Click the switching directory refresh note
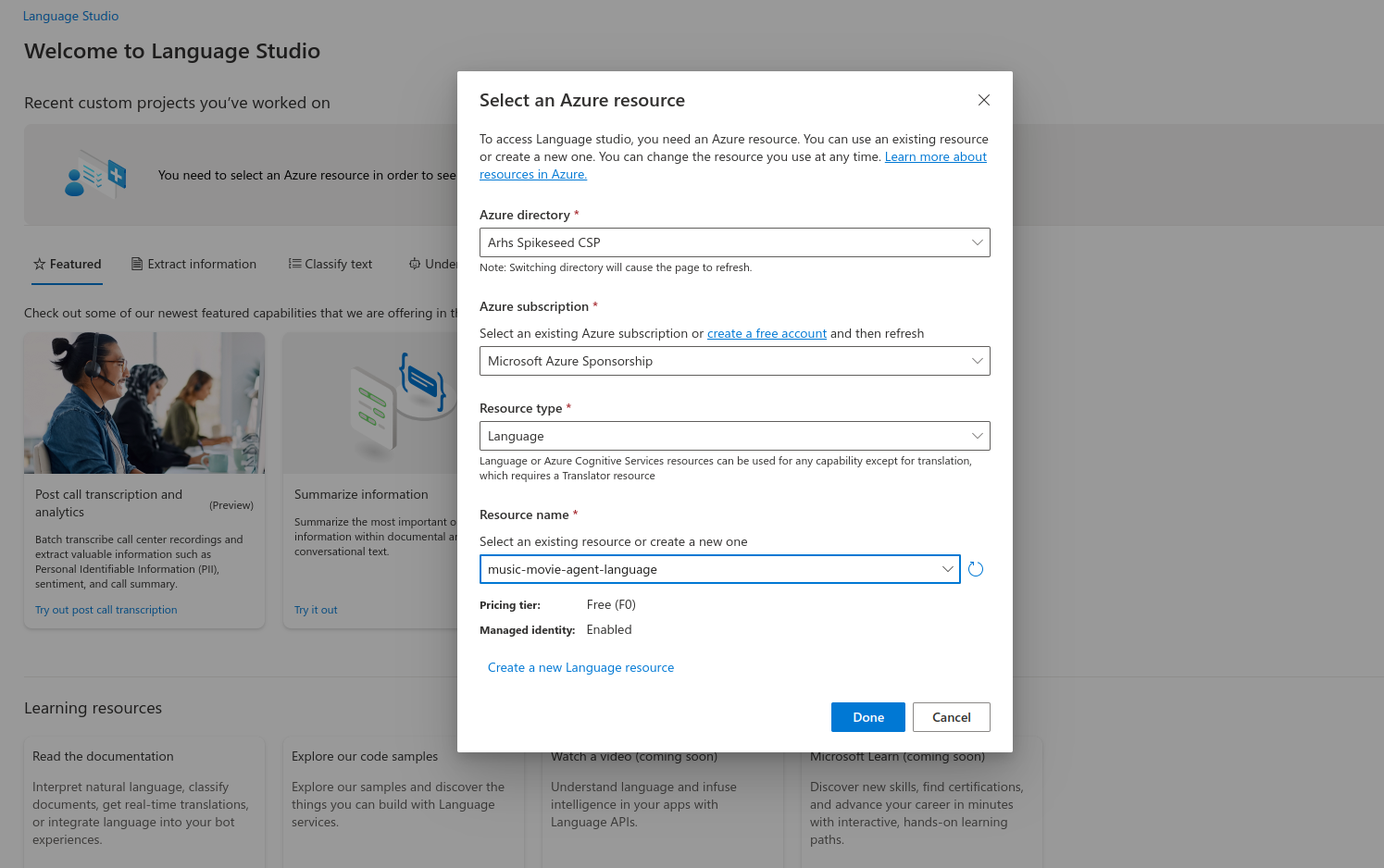This screenshot has height=868, width=1384. pos(616,267)
